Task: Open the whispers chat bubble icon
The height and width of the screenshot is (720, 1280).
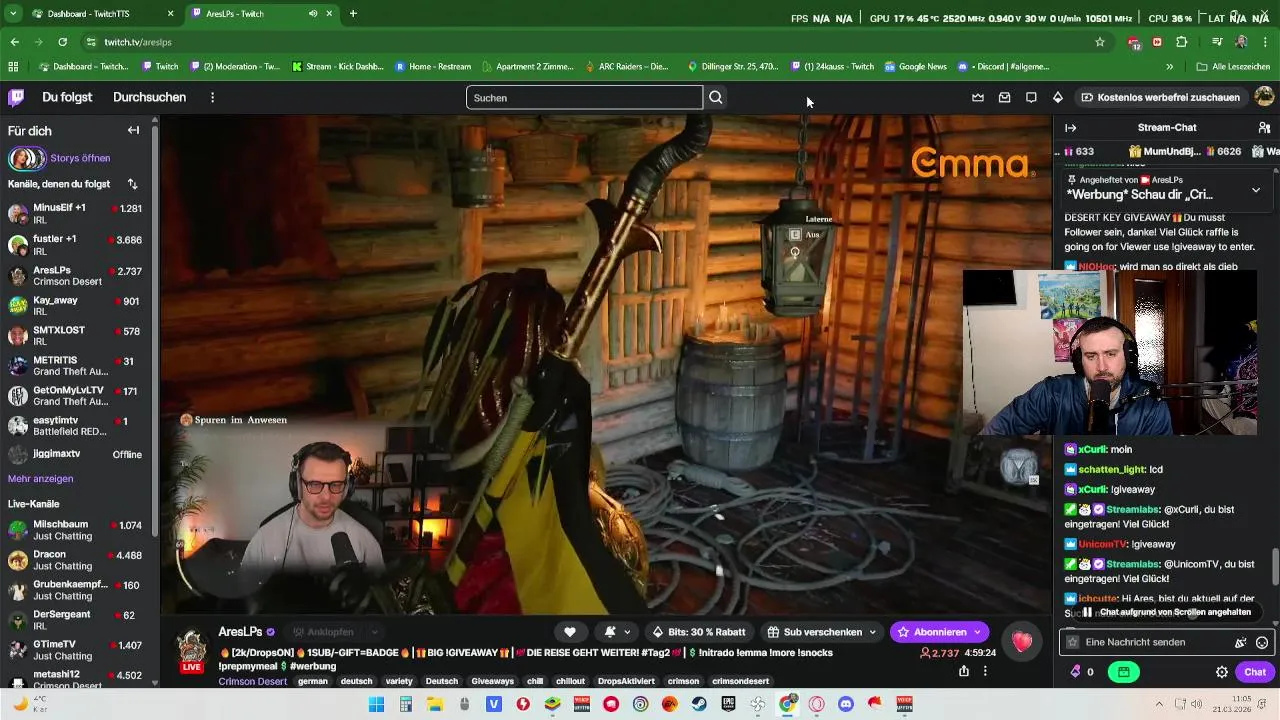Action: click(x=1031, y=97)
